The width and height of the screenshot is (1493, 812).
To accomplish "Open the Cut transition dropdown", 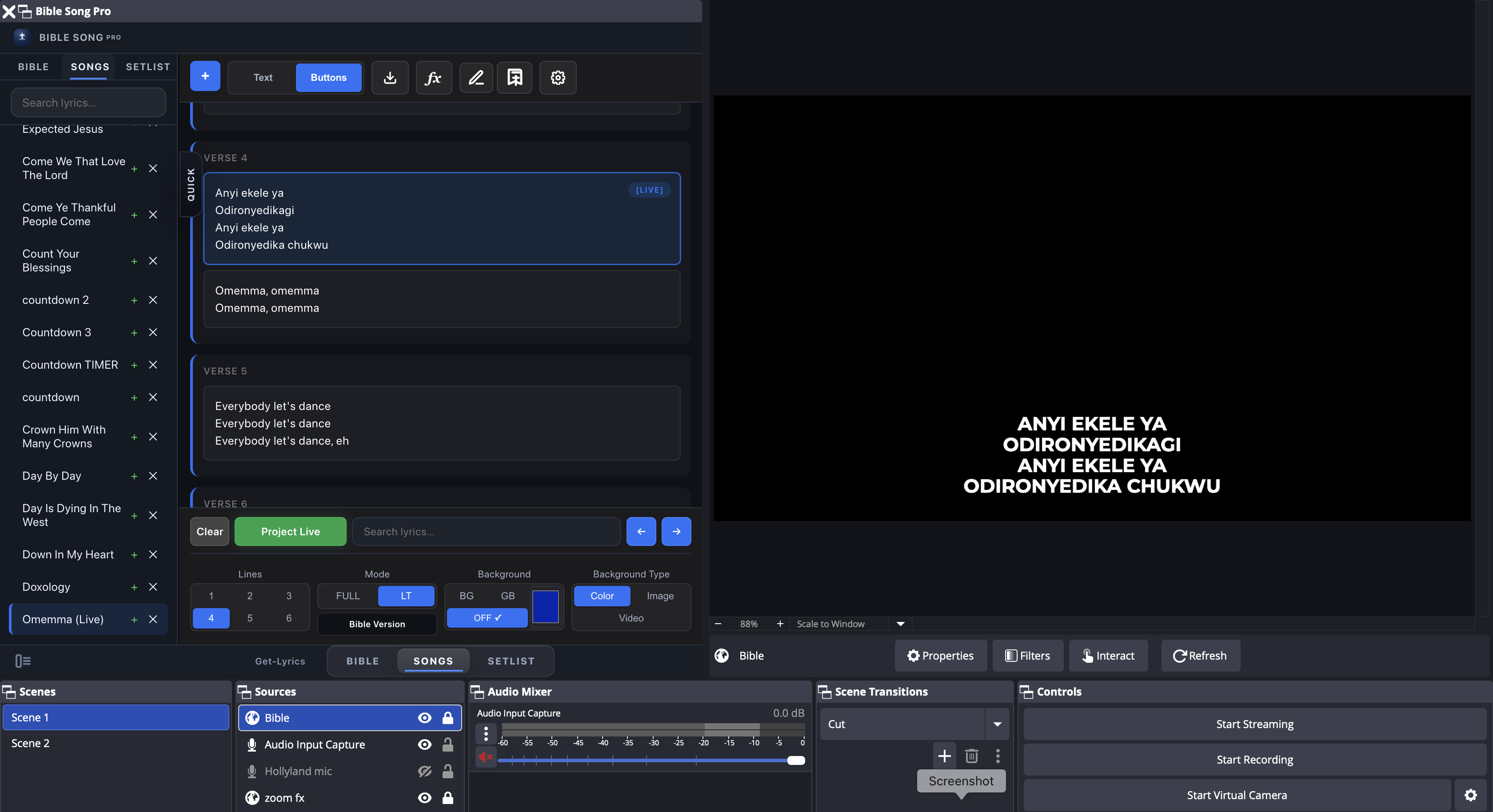I will (997, 724).
